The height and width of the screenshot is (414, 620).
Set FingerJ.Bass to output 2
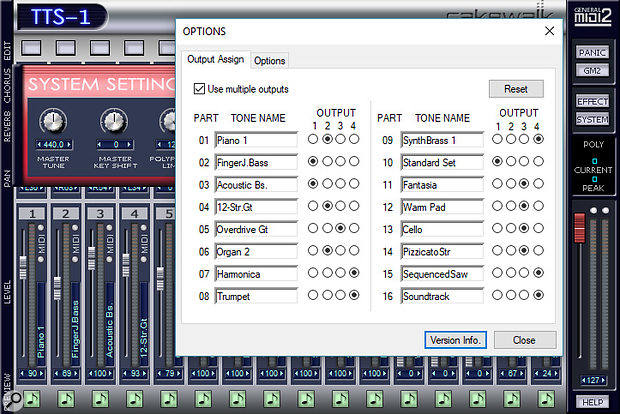point(327,161)
